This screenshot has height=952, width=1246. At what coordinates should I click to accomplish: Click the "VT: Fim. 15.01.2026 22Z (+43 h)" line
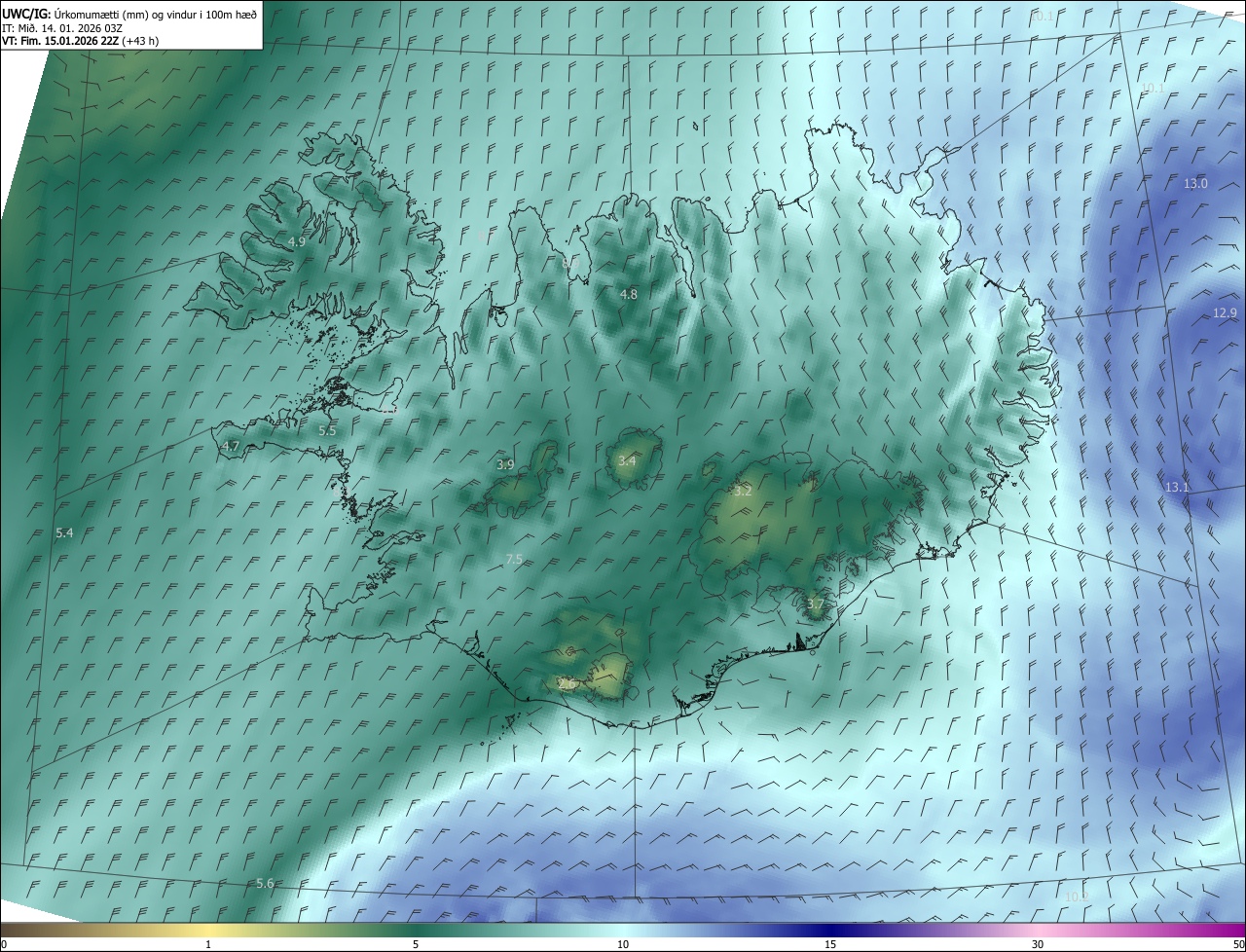[81, 41]
